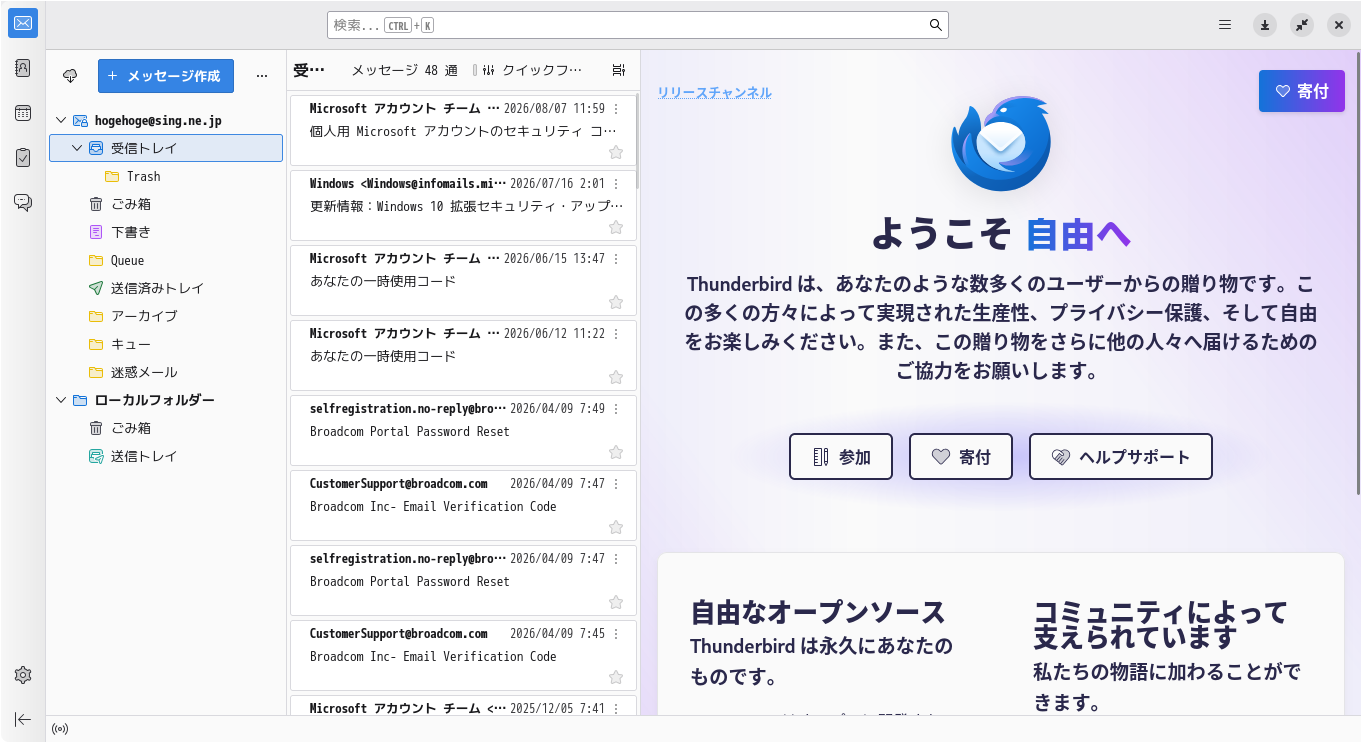Star the 7:45 Broadcom Email Verification message
This screenshot has height=743, width=1362.
616,677
